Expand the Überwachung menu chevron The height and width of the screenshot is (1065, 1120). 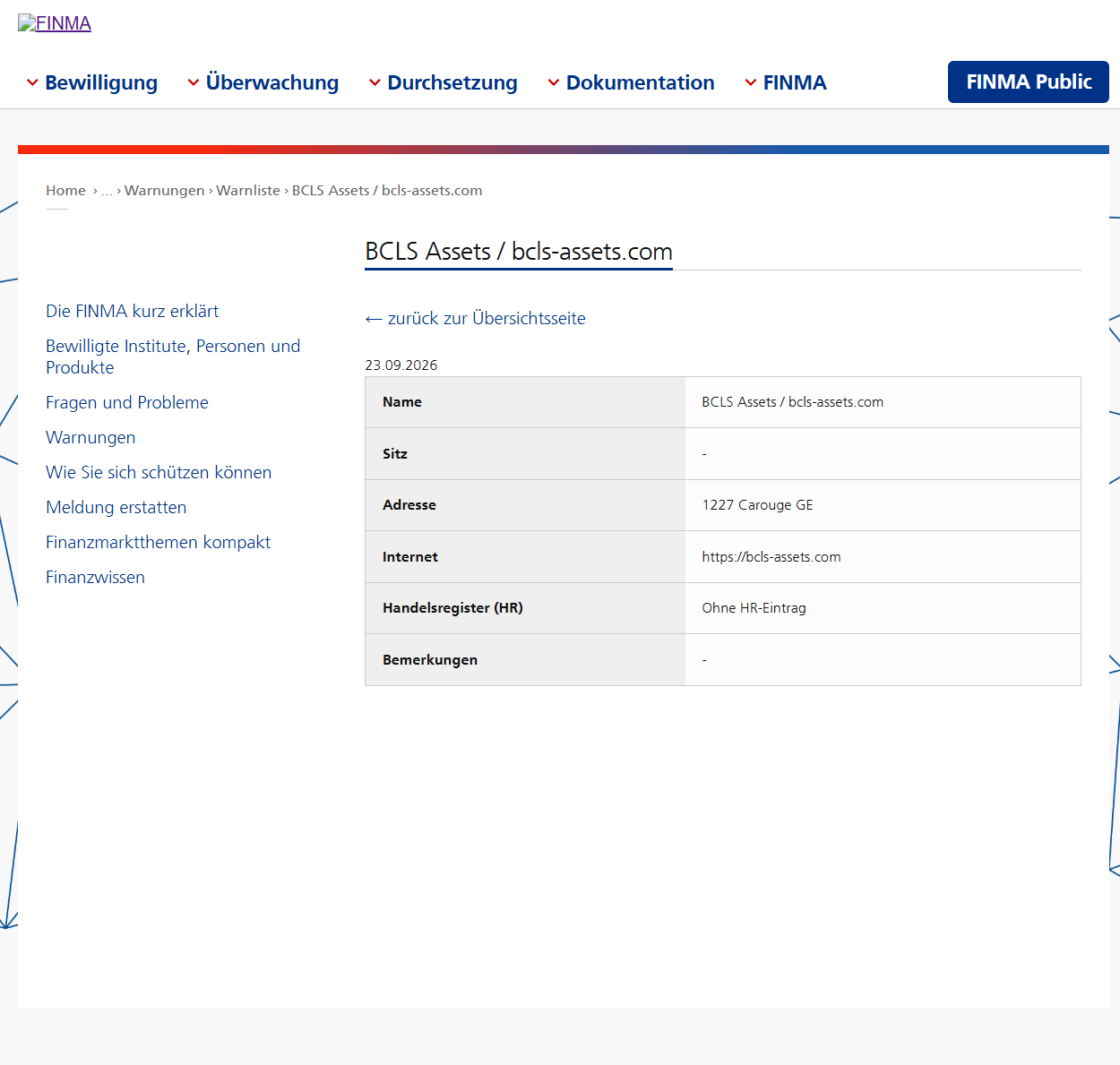(194, 82)
